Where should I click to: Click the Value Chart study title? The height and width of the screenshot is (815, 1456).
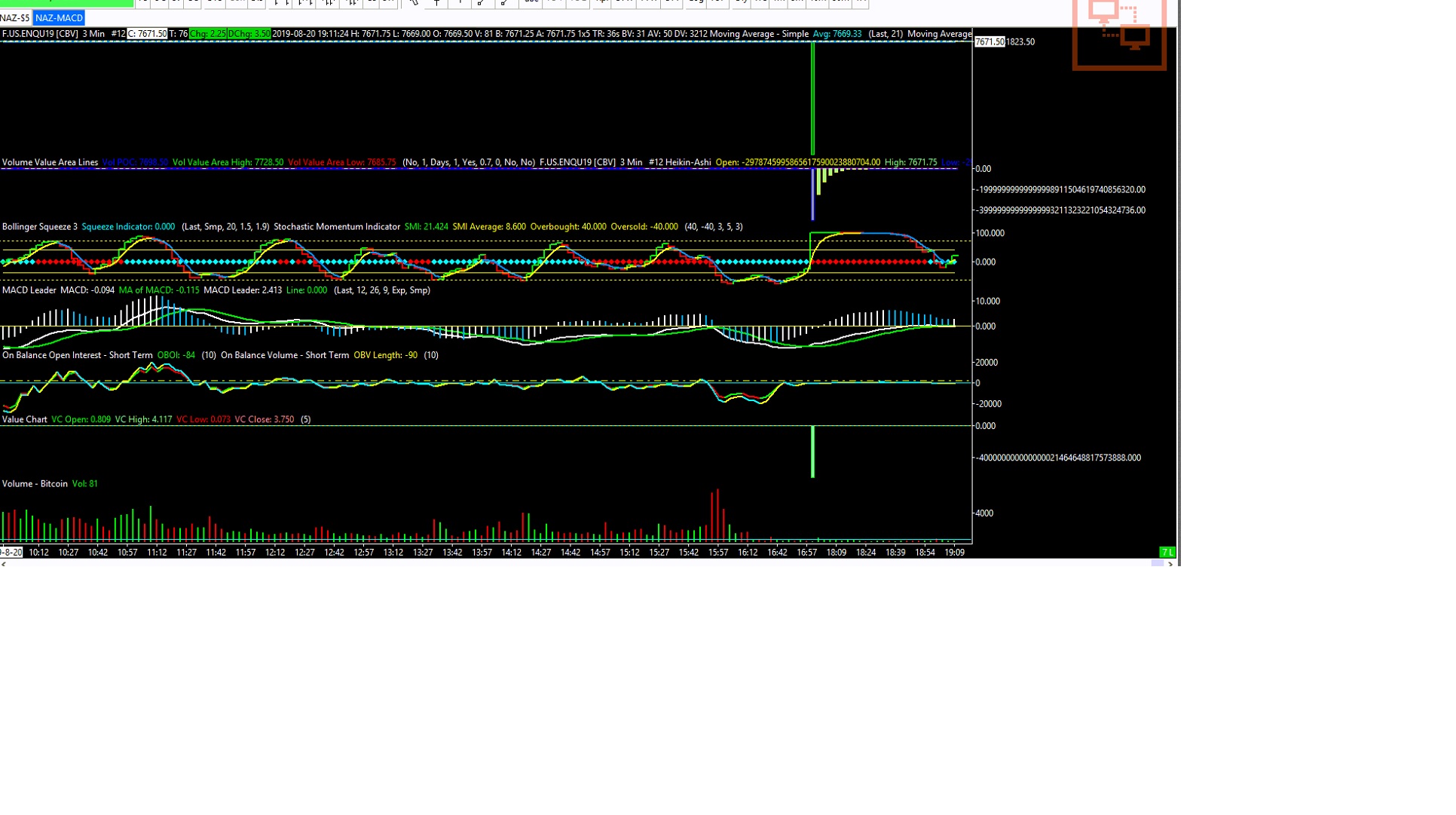(25, 420)
